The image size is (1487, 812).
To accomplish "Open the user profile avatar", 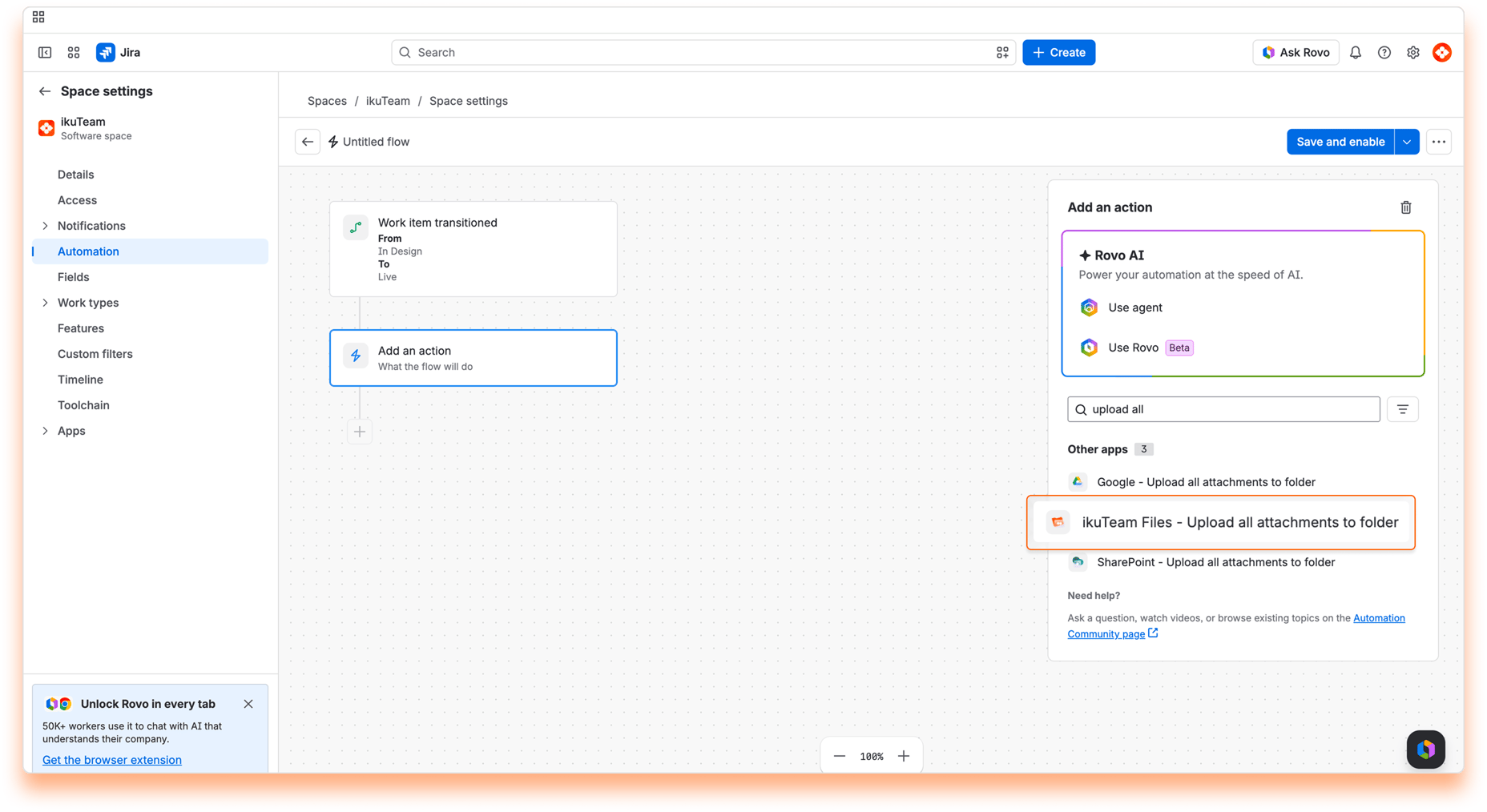I will coord(1442,52).
